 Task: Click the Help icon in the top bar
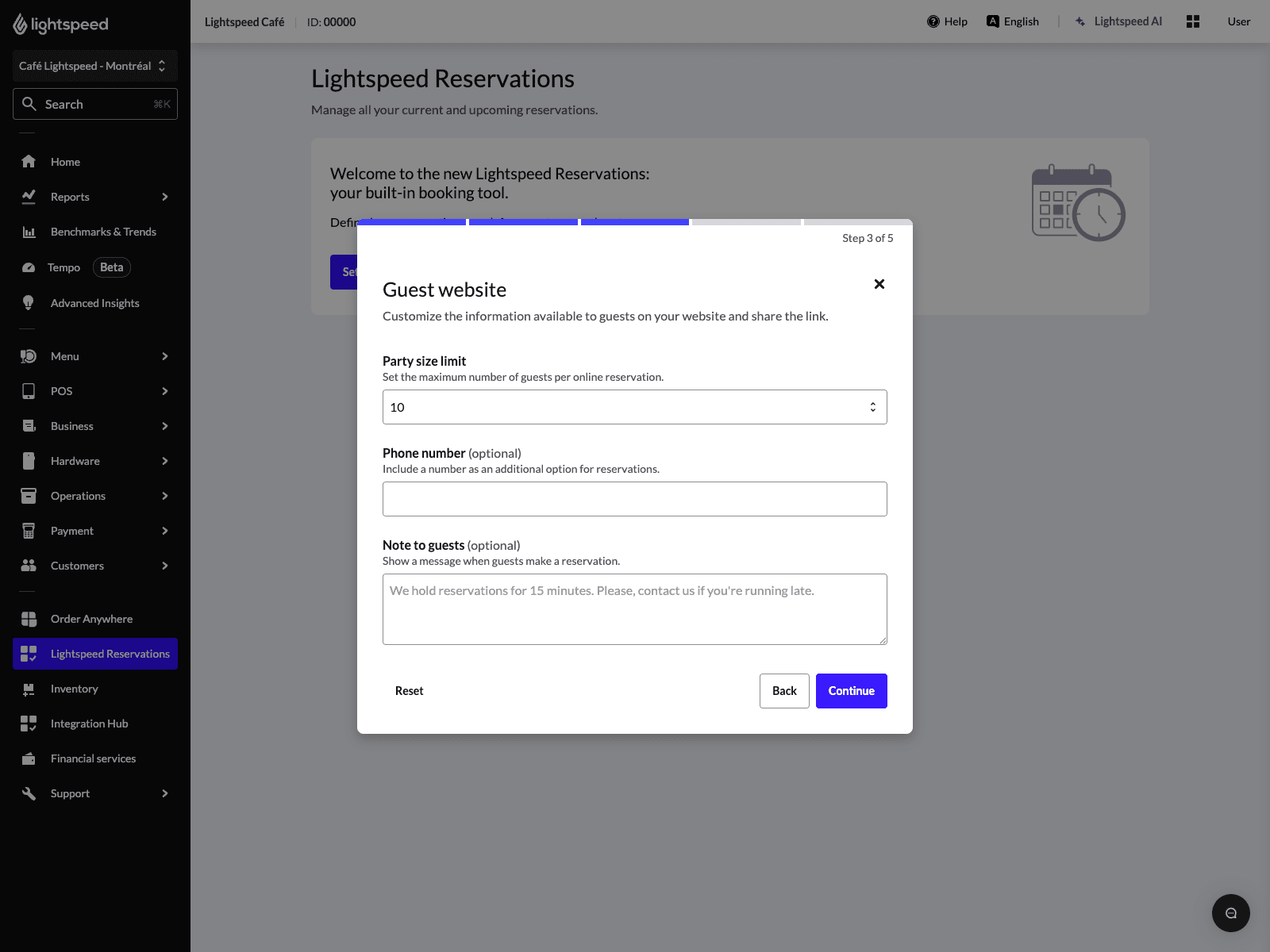[x=932, y=21]
